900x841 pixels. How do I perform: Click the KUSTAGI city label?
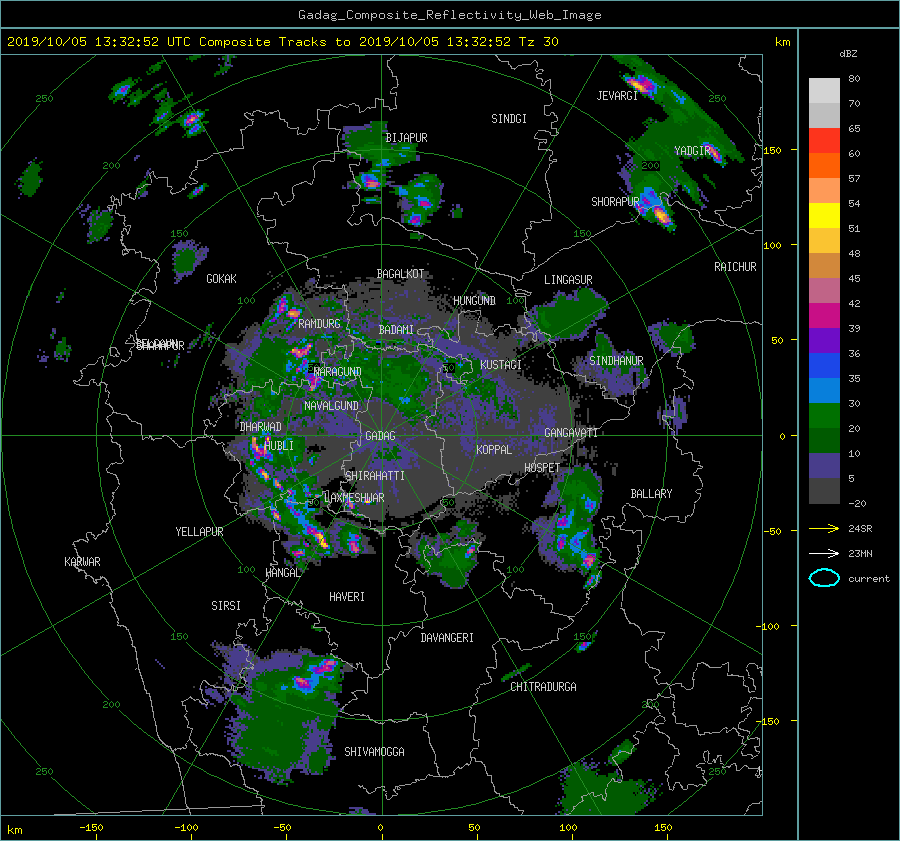coord(501,365)
